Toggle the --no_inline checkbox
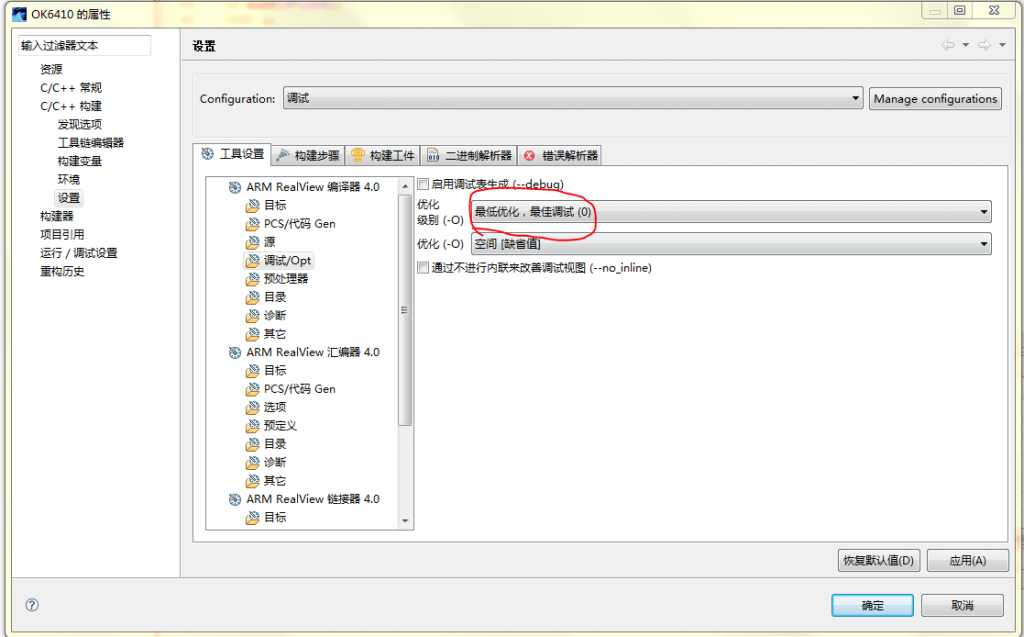Viewport: 1024px width, 637px height. 423,268
